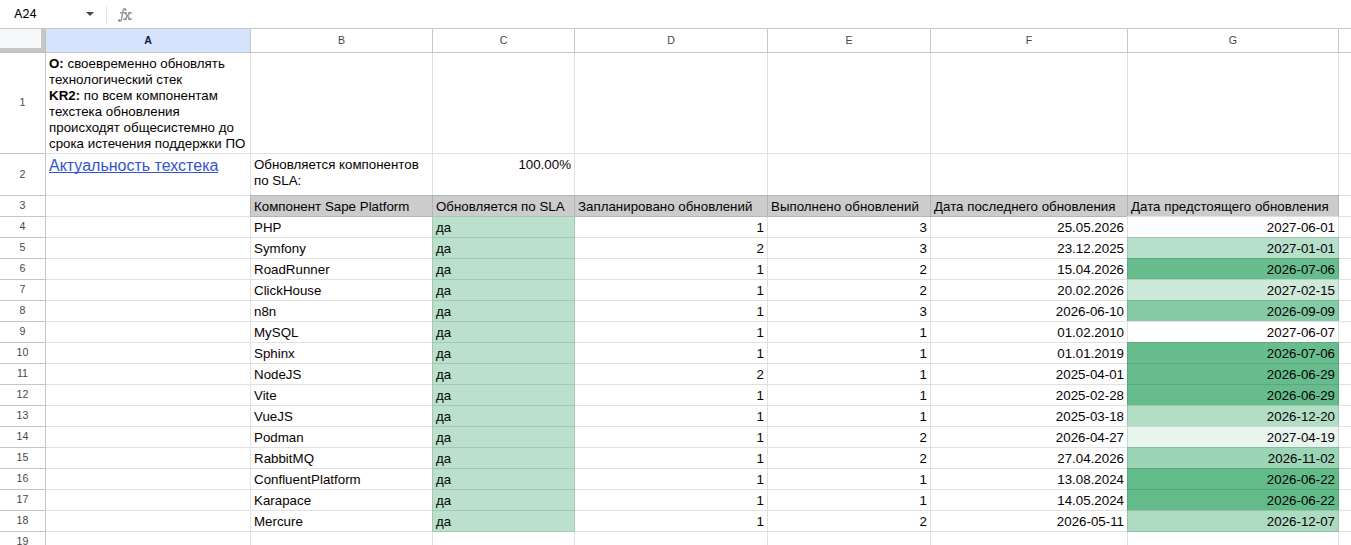Select the RabbitMQ component cell

[341, 458]
